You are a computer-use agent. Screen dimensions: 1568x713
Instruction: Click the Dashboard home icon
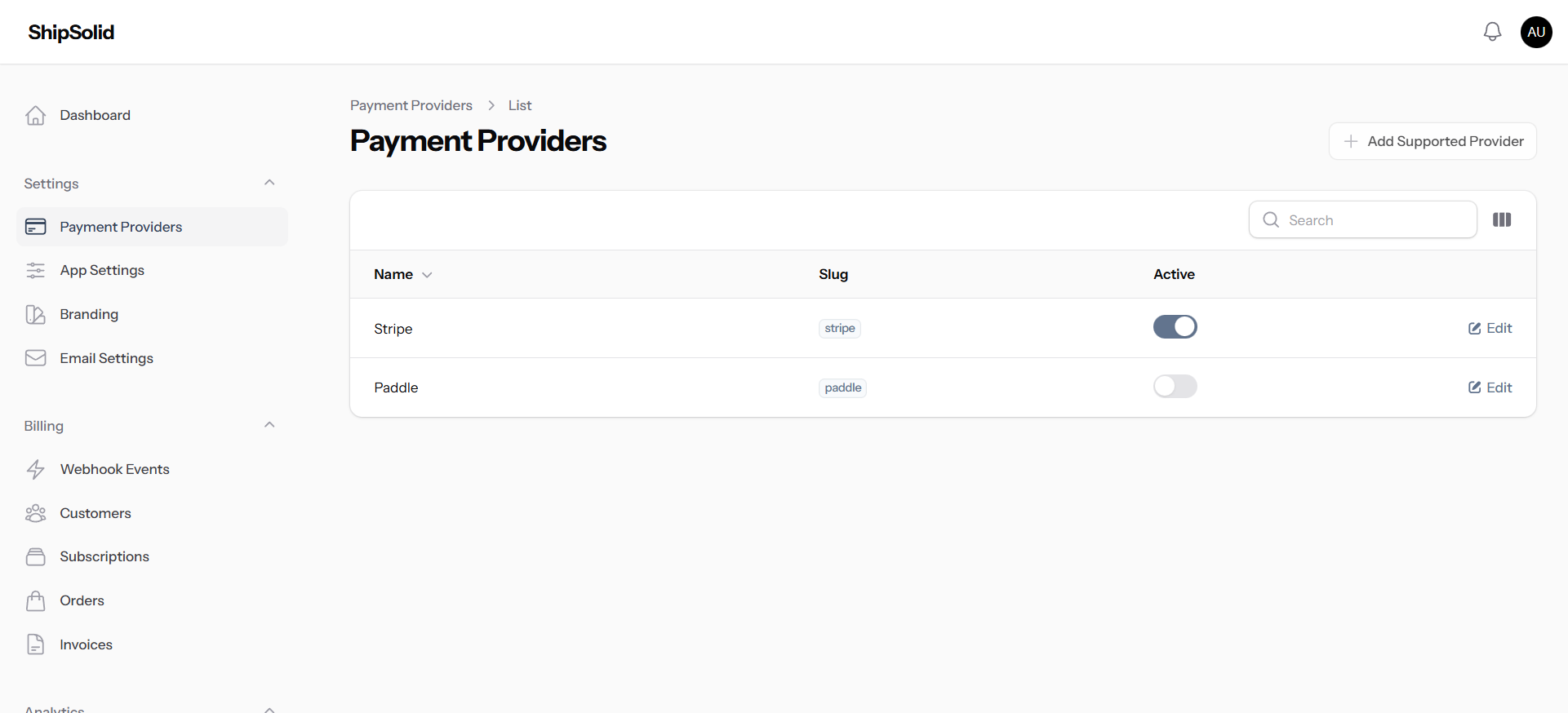coord(35,115)
